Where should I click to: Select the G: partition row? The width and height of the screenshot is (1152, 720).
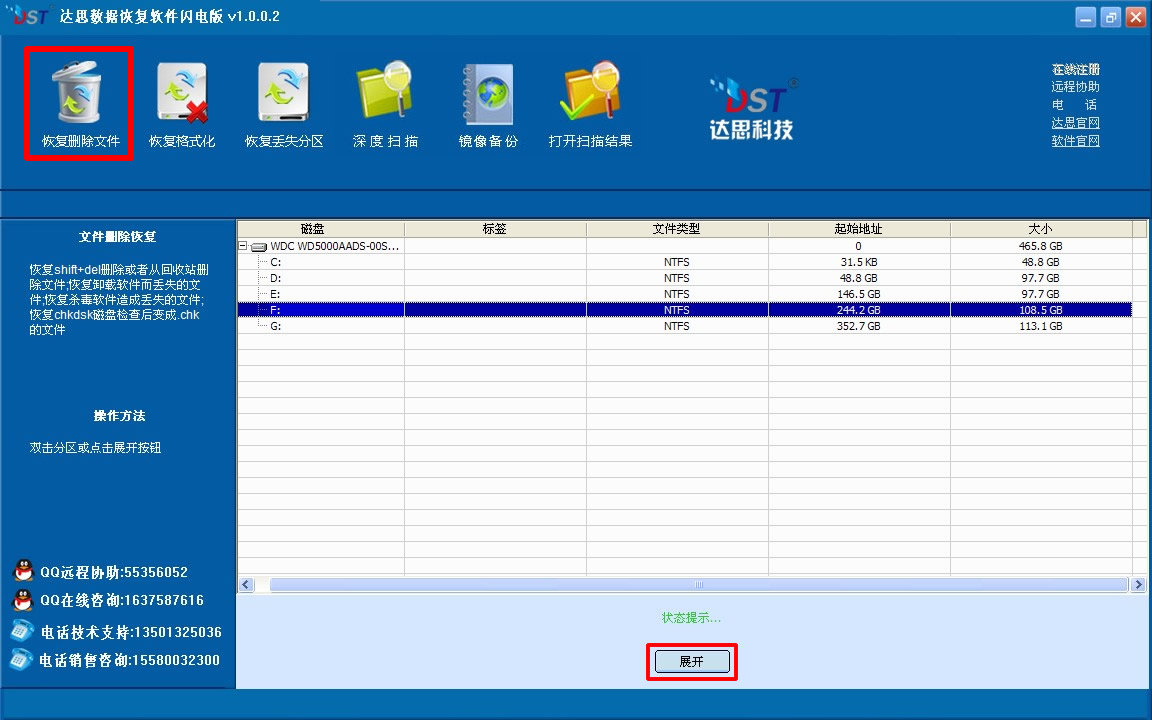(684, 326)
